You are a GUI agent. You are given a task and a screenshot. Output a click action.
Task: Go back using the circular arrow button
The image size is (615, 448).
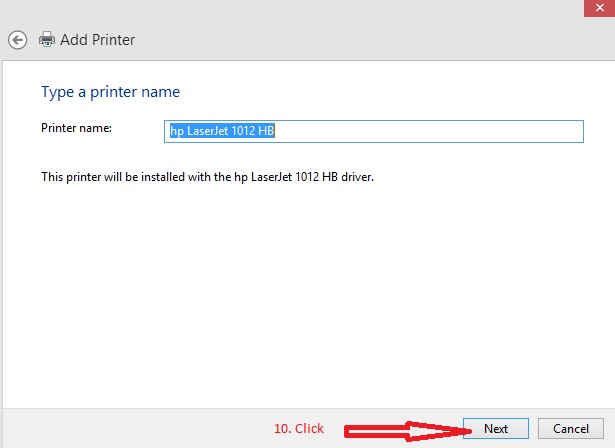[x=18, y=40]
